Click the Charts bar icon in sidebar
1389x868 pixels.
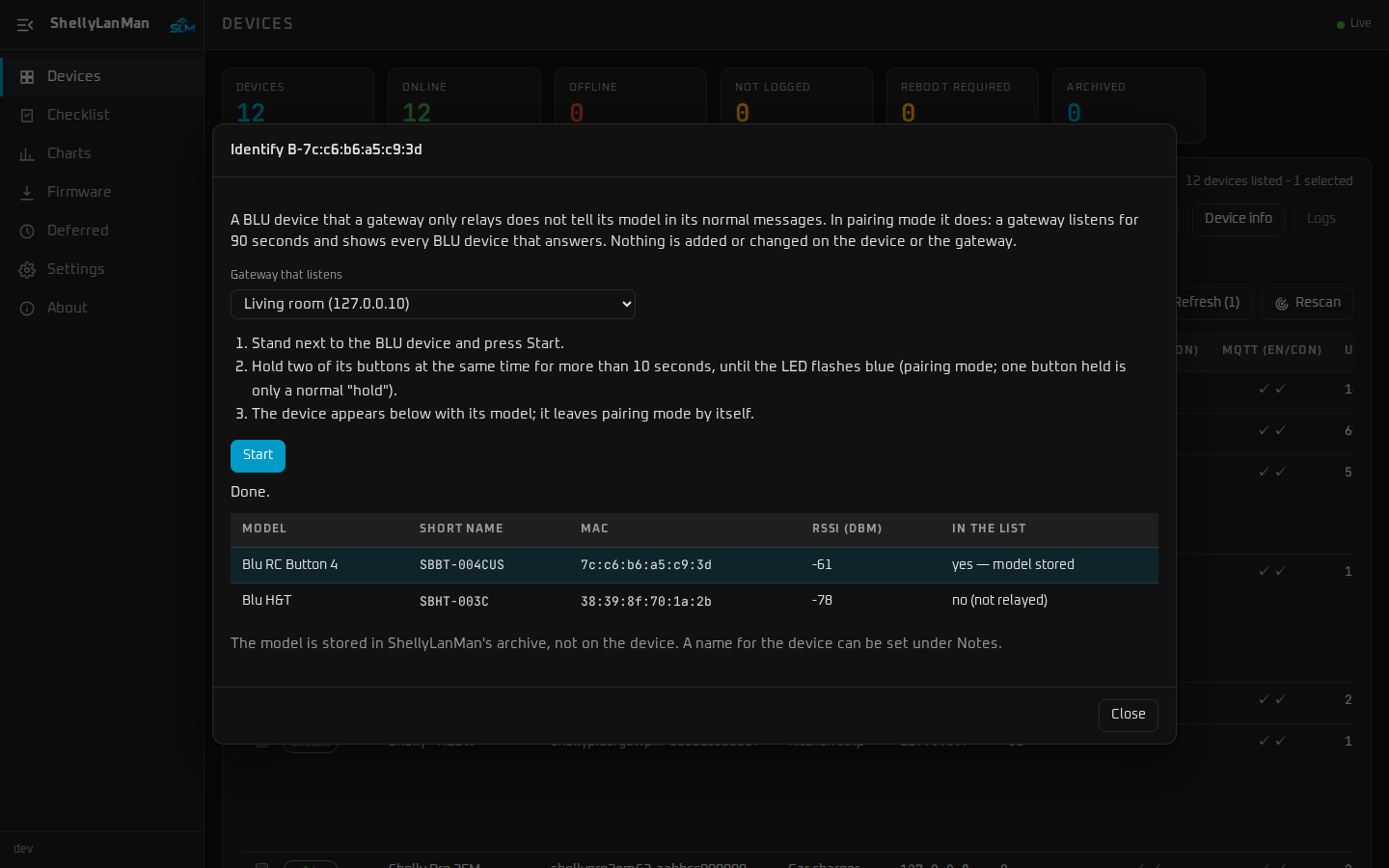pyautogui.click(x=27, y=154)
